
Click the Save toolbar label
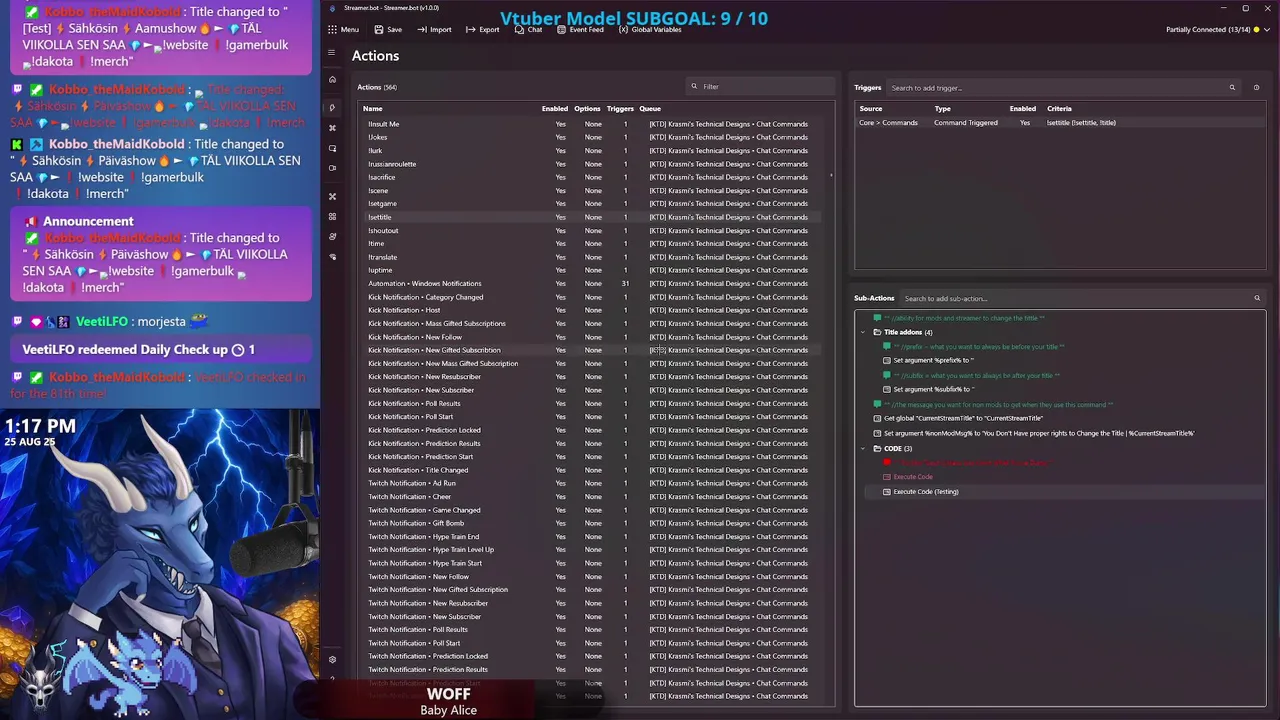(395, 30)
